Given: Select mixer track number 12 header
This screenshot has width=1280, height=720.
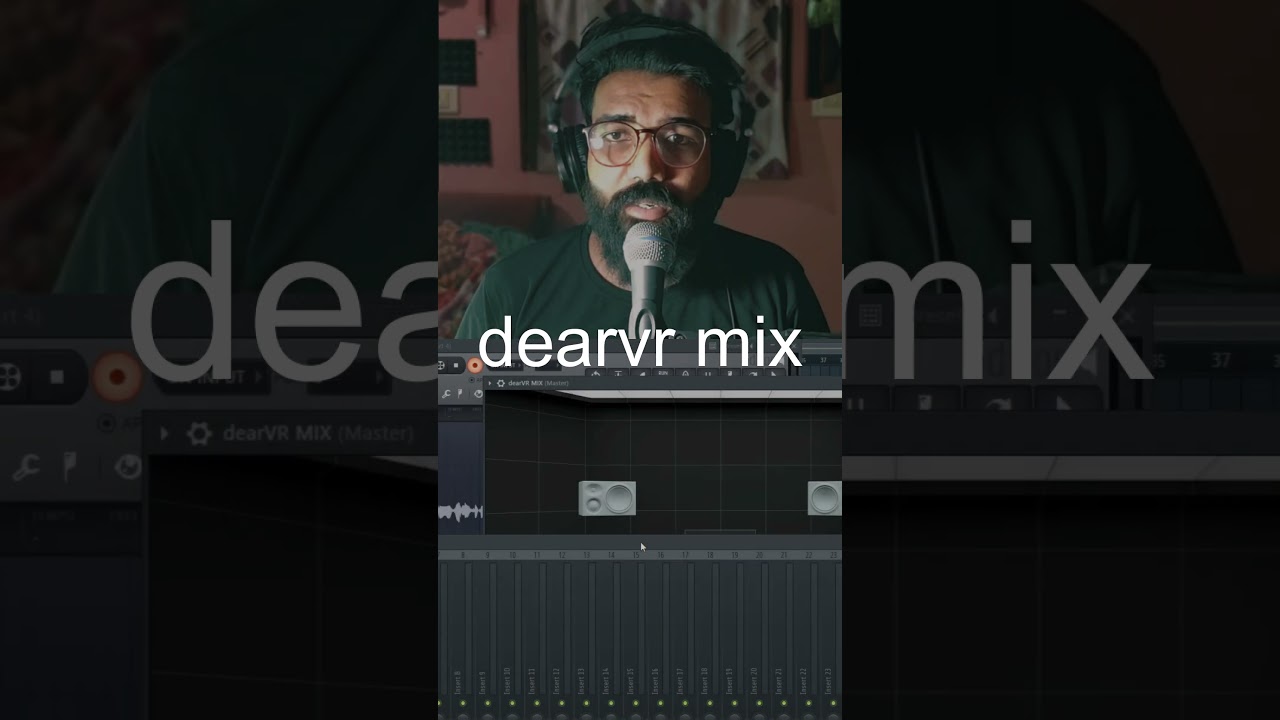Looking at the screenshot, I should (562, 555).
